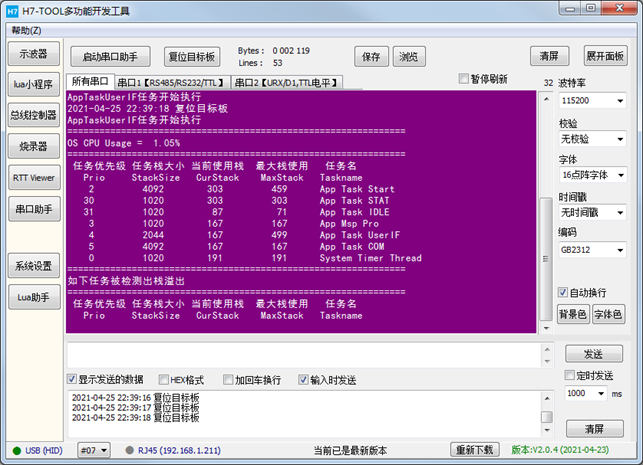643x465 pixels.
Task: Open the 编码 GB2312 encoding dropdown
Action: tap(592, 250)
